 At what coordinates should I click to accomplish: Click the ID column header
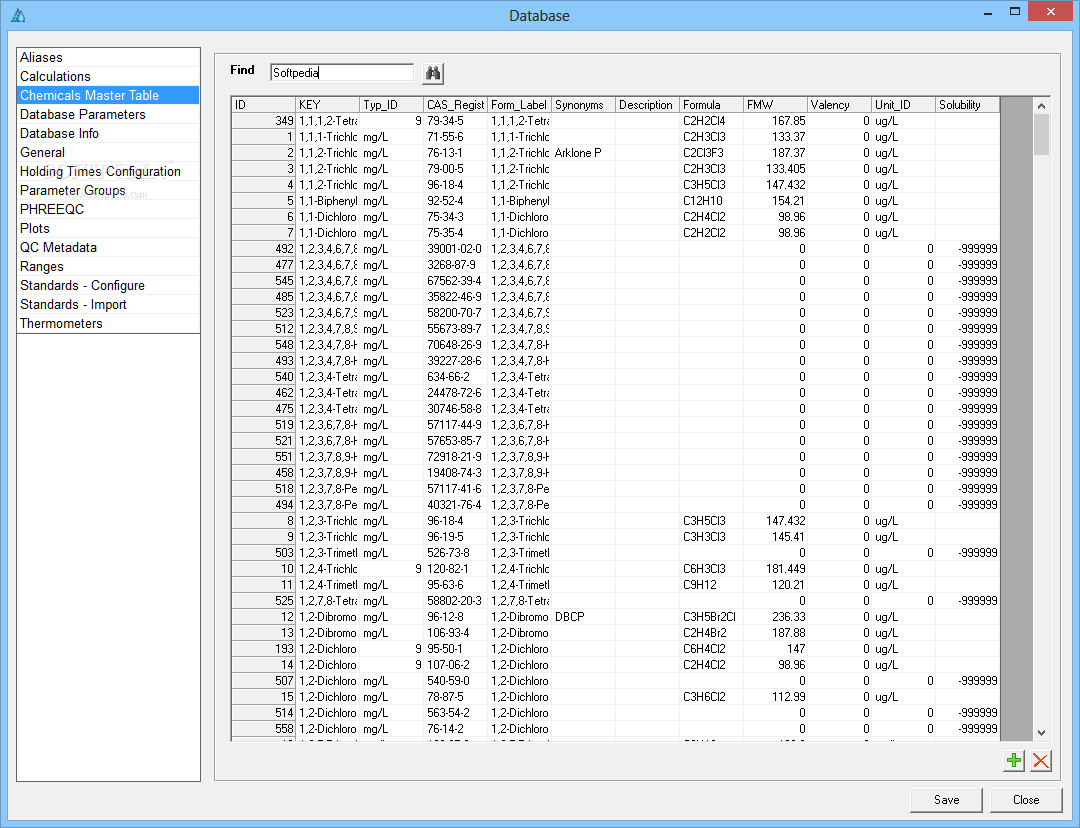tap(264, 105)
